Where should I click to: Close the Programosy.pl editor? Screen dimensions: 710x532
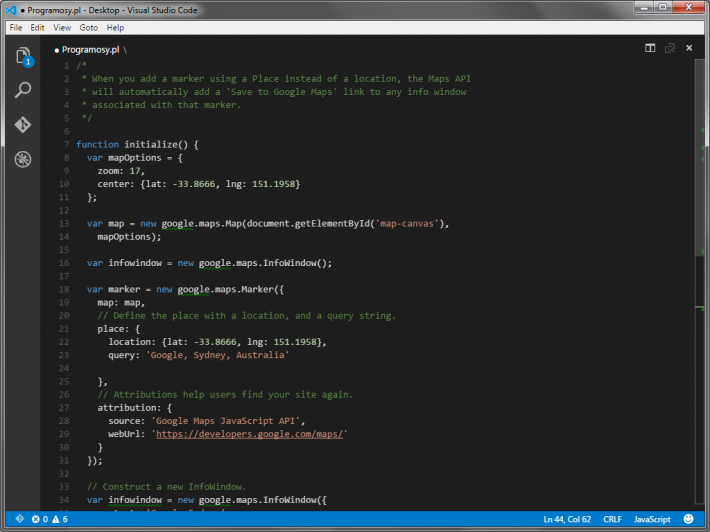(689, 48)
